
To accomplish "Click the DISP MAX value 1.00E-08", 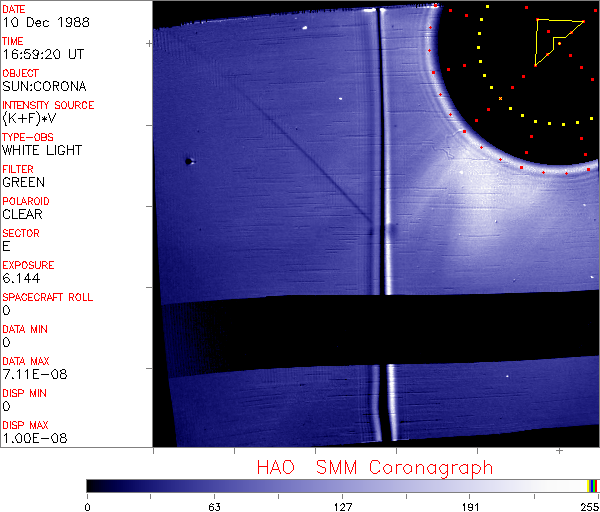I will coord(31,438).
